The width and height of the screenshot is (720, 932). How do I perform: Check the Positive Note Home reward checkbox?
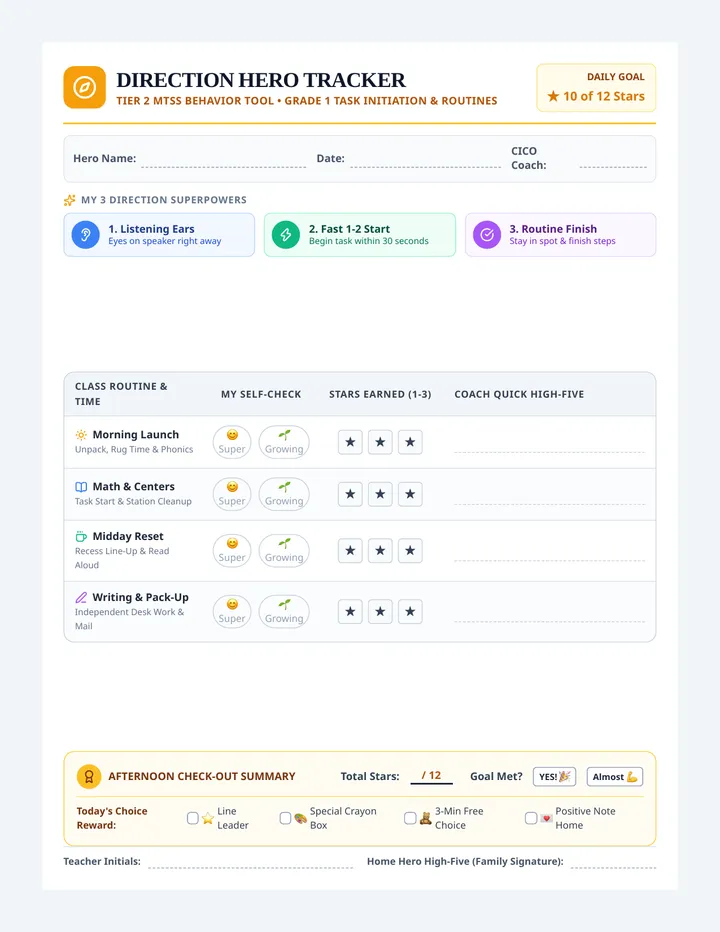pos(531,818)
